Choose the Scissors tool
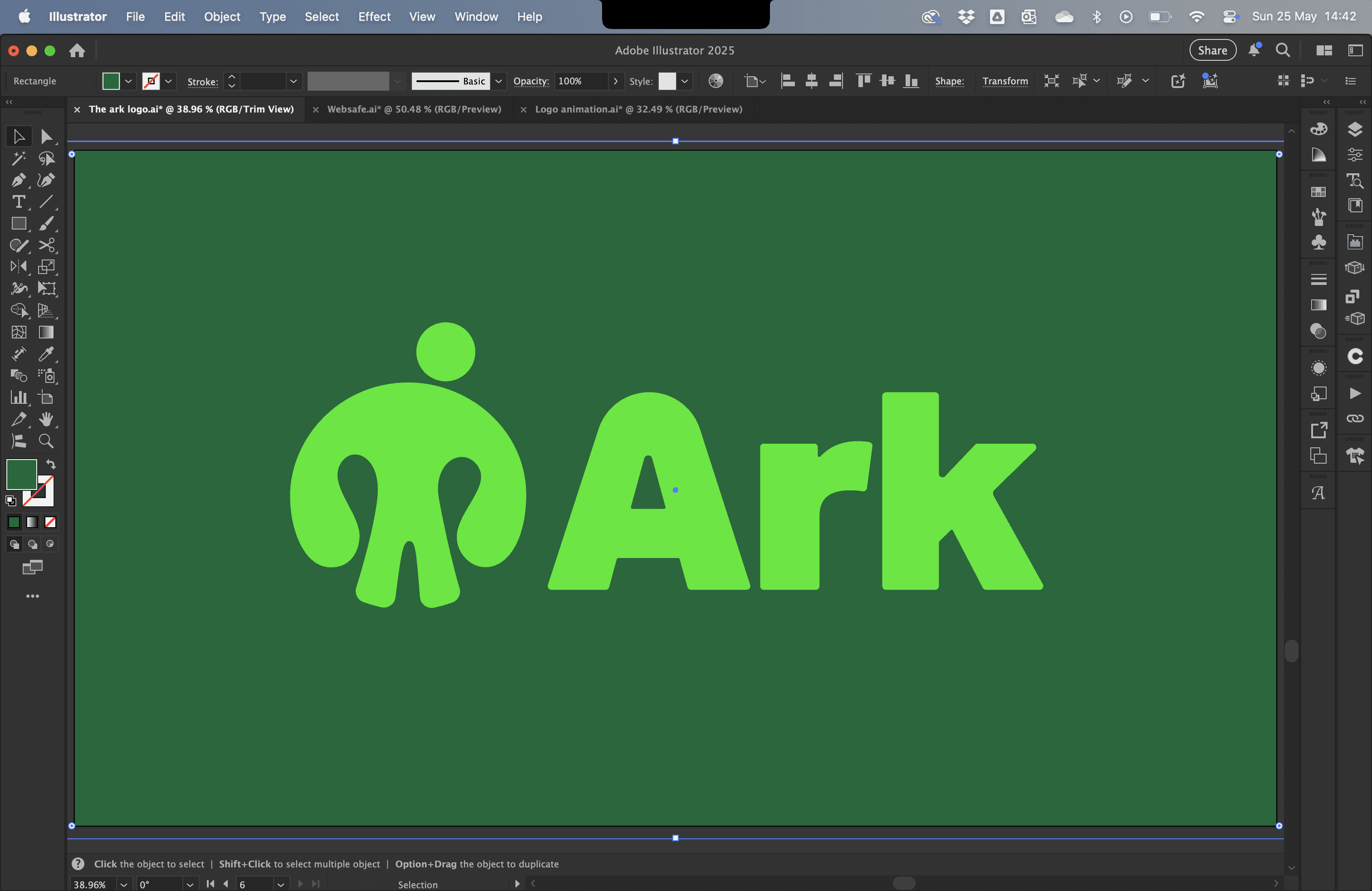 [46, 245]
